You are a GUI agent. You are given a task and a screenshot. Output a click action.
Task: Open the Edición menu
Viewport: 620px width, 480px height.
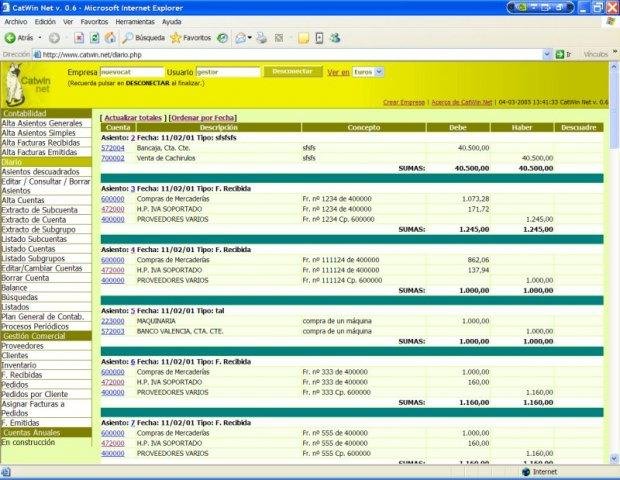45,22
